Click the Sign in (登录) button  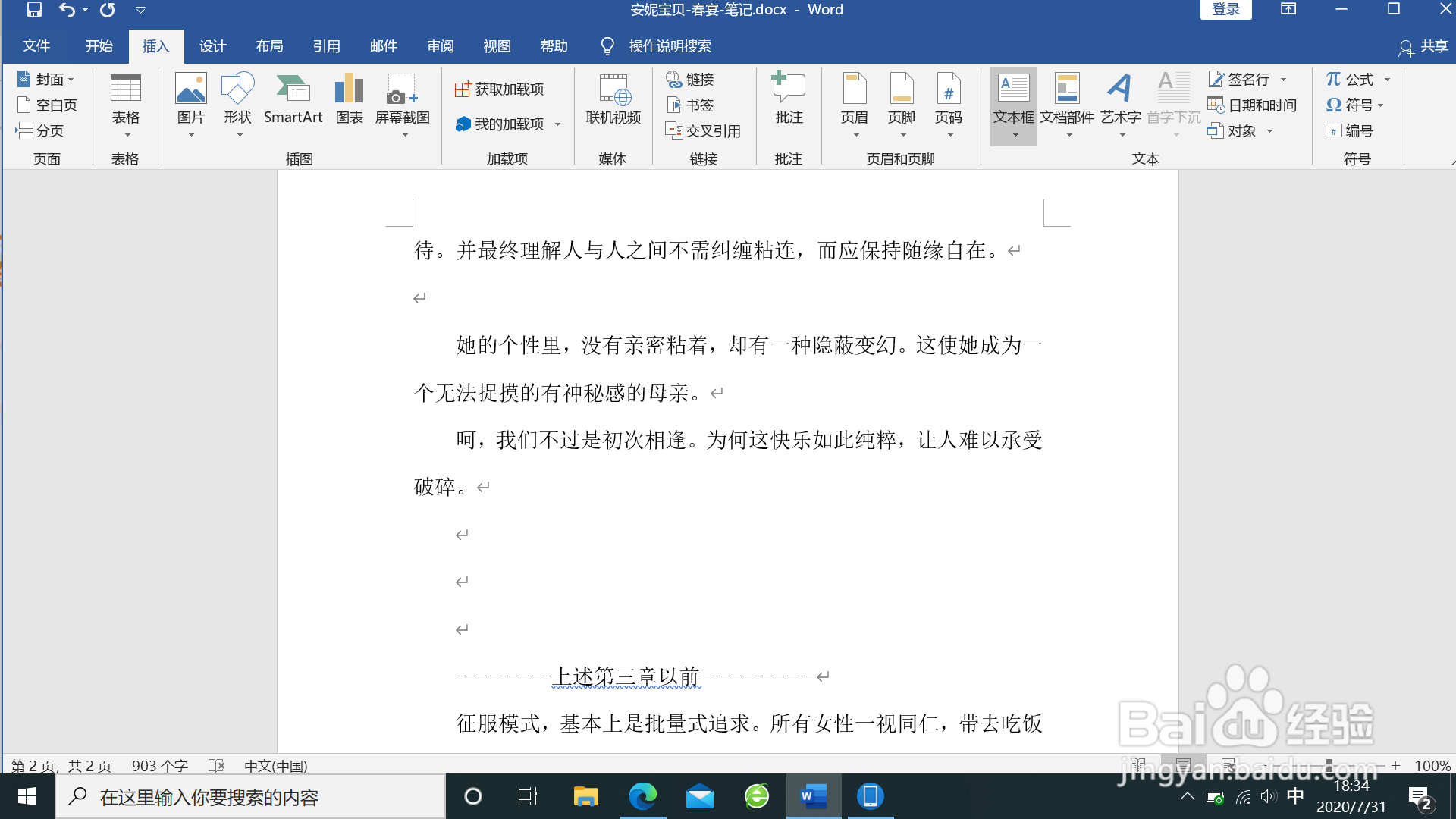[1225, 9]
